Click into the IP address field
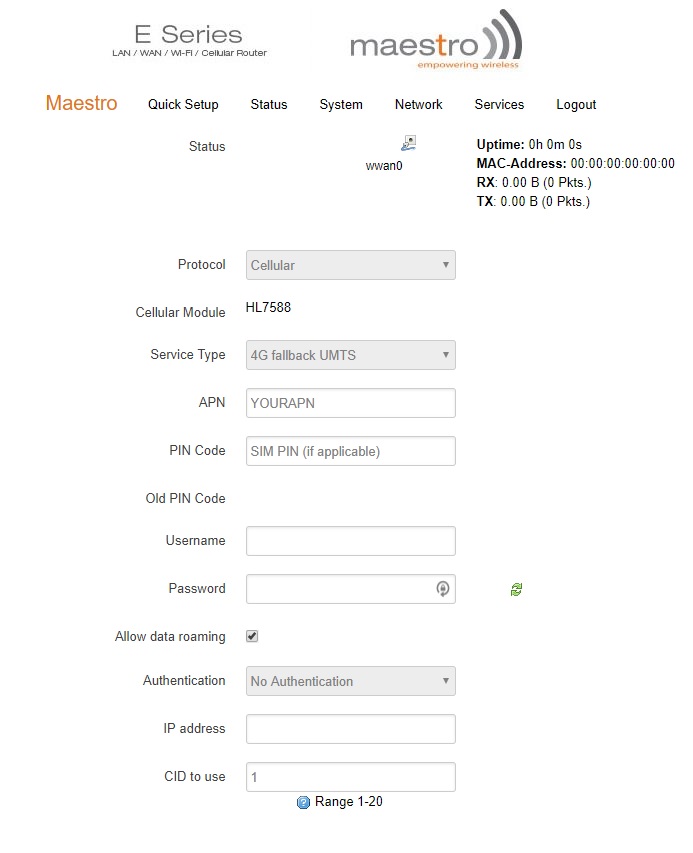The width and height of the screenshot is (693, 853). click(x=351, y=729)
